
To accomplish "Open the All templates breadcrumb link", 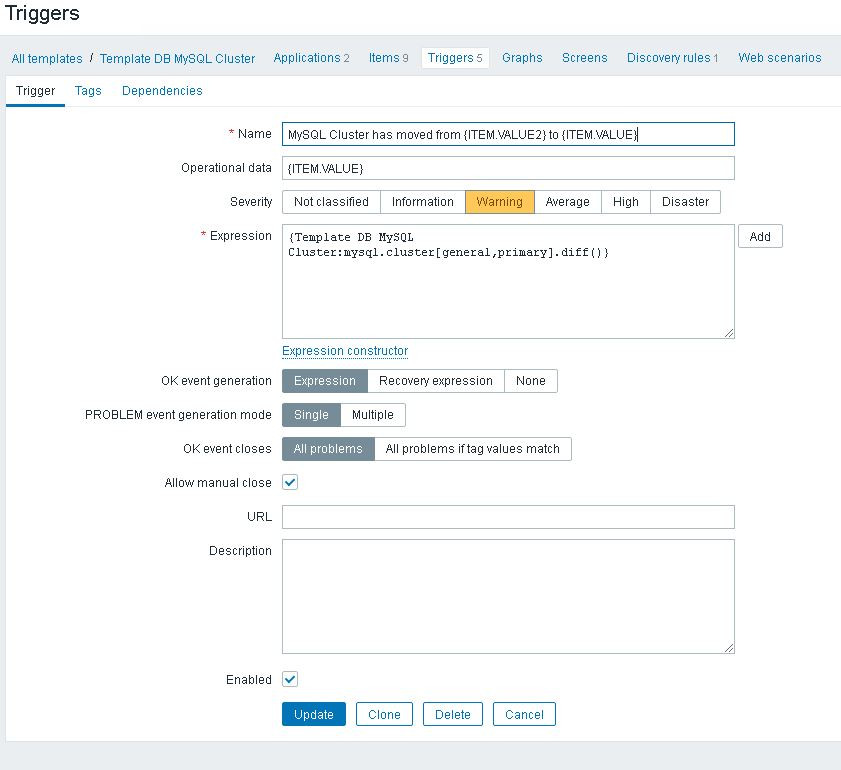I will pyautogui.click(x=47, y=58).
